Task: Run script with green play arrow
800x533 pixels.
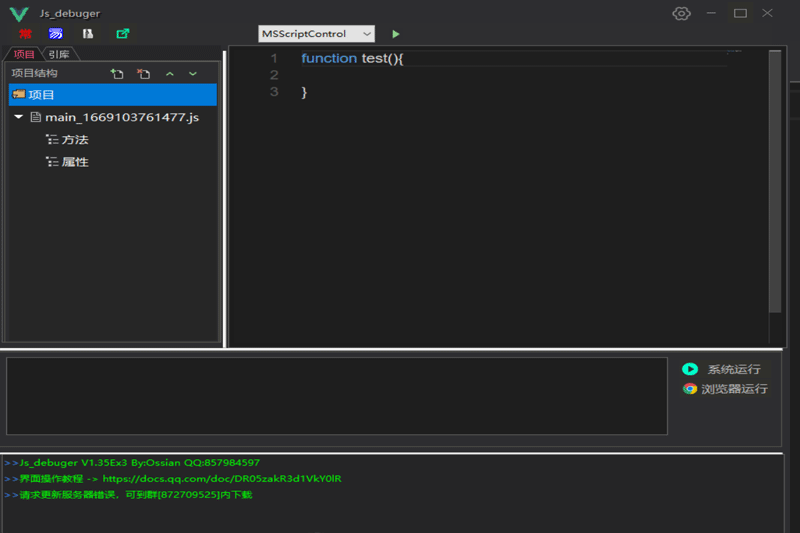Action: pos(395,34)
